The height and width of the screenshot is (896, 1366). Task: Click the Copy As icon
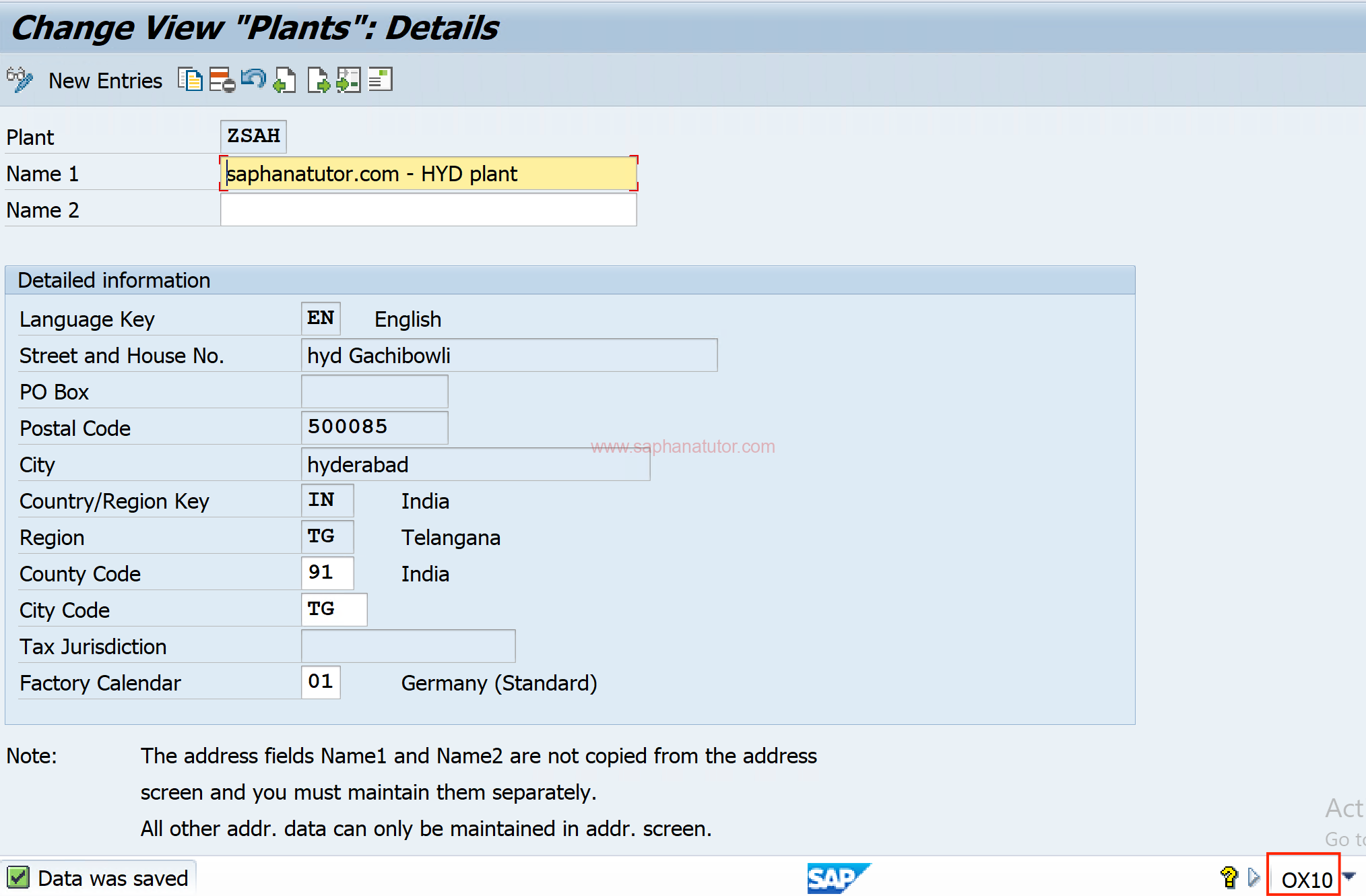(190, 80)
